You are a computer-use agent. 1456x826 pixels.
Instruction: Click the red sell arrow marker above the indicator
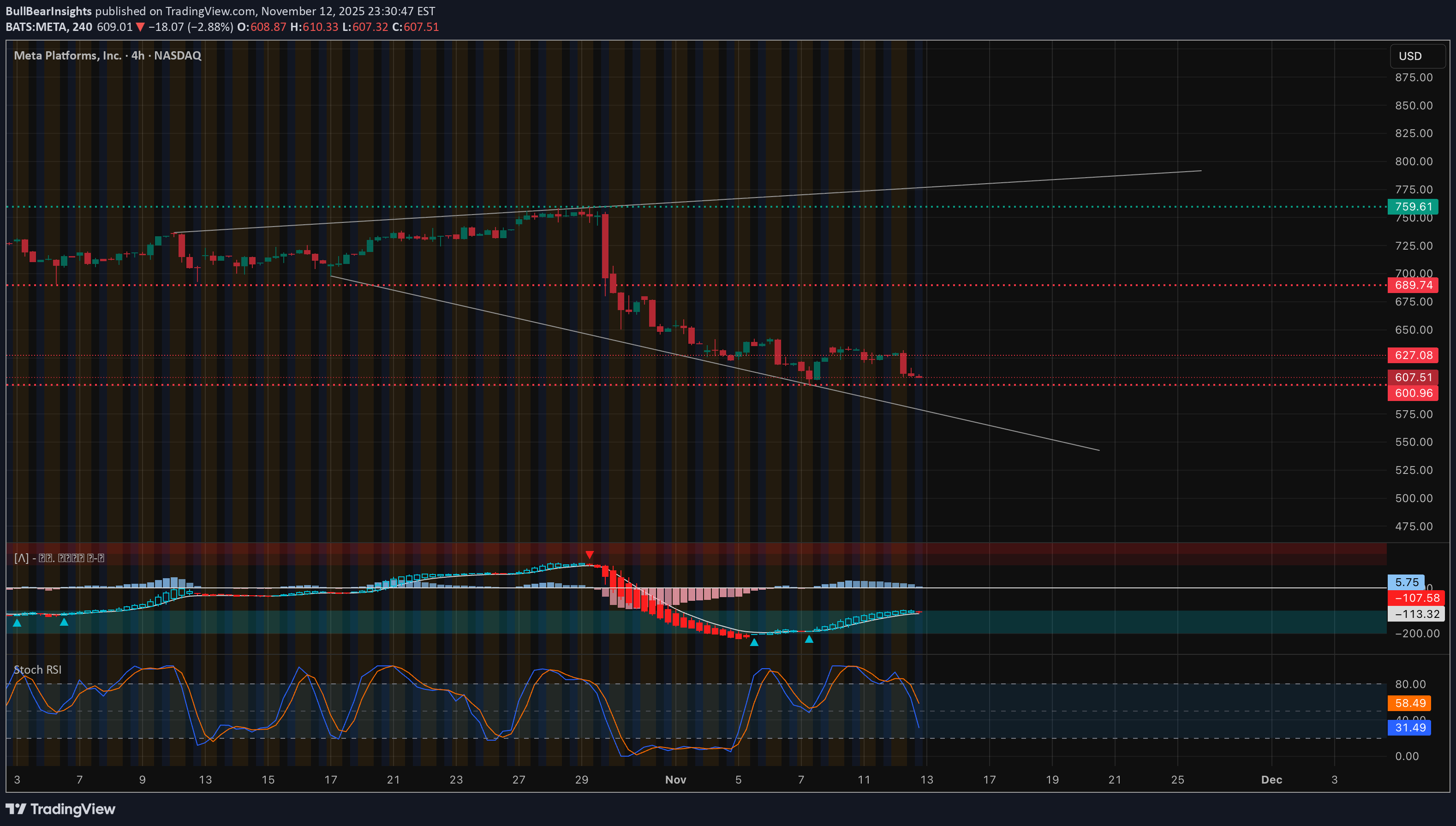[x=590, y=554]
